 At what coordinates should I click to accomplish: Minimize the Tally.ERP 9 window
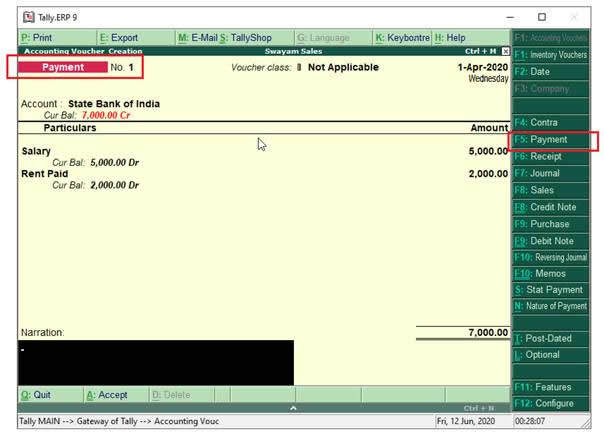pos(510,17)
